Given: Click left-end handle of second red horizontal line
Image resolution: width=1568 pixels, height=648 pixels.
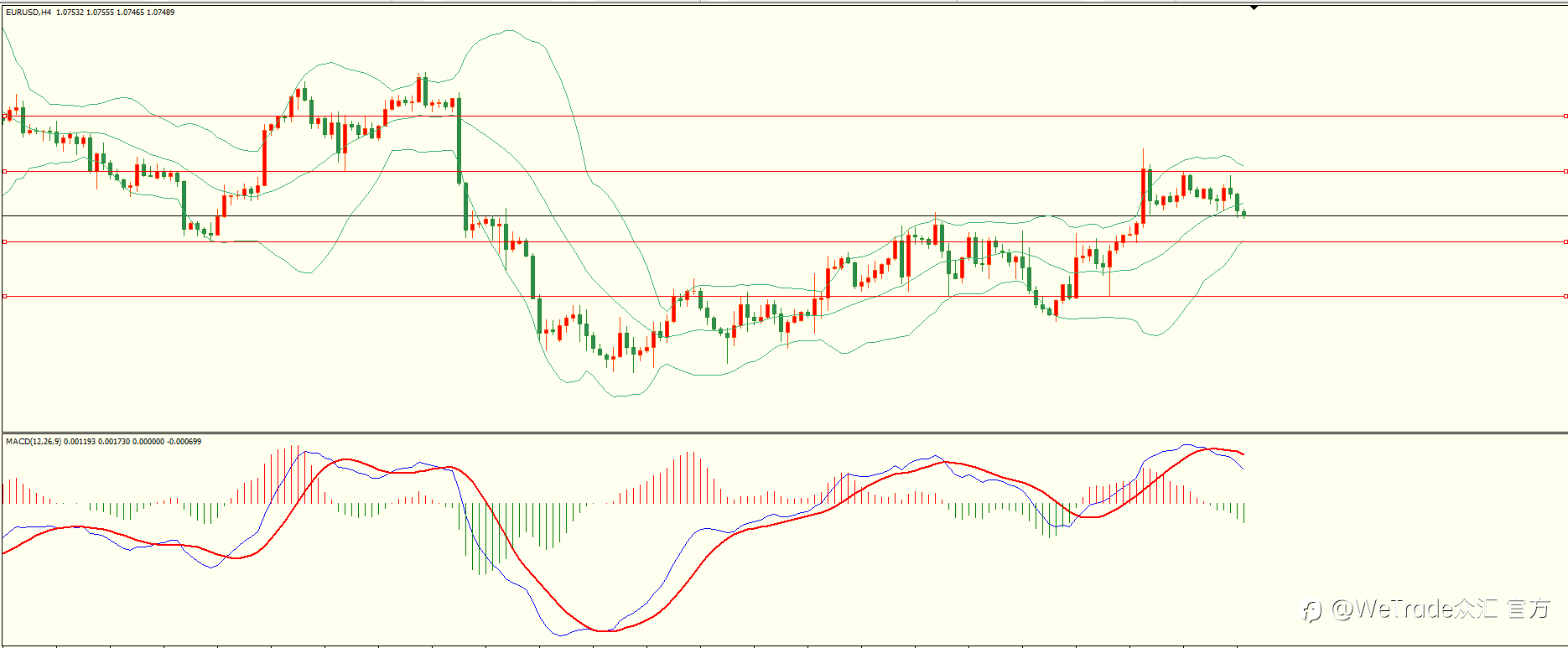Looking at the screenshot, I should click(4, 171).
